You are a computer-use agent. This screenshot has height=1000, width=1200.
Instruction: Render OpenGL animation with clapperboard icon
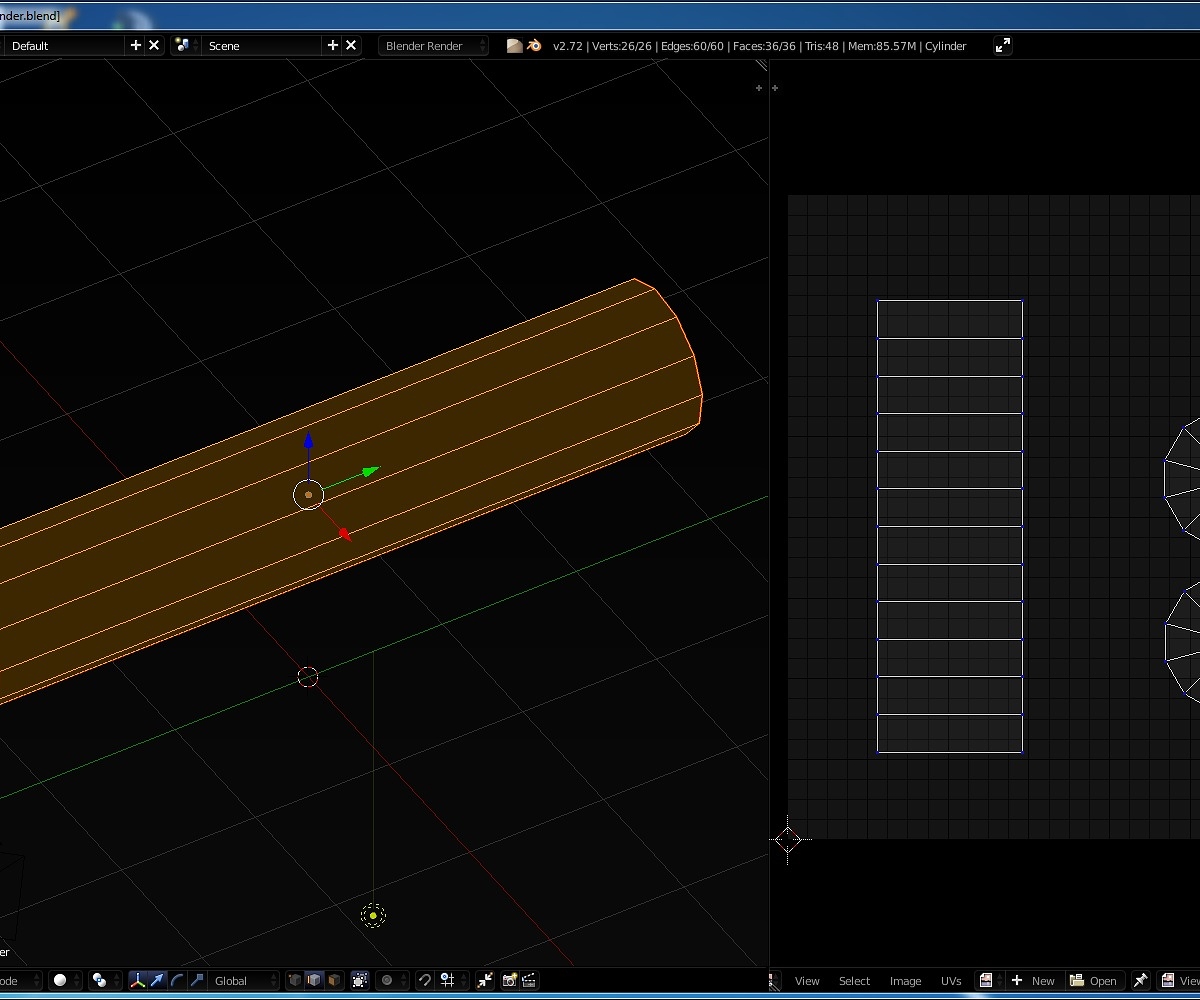click(530, 980)
